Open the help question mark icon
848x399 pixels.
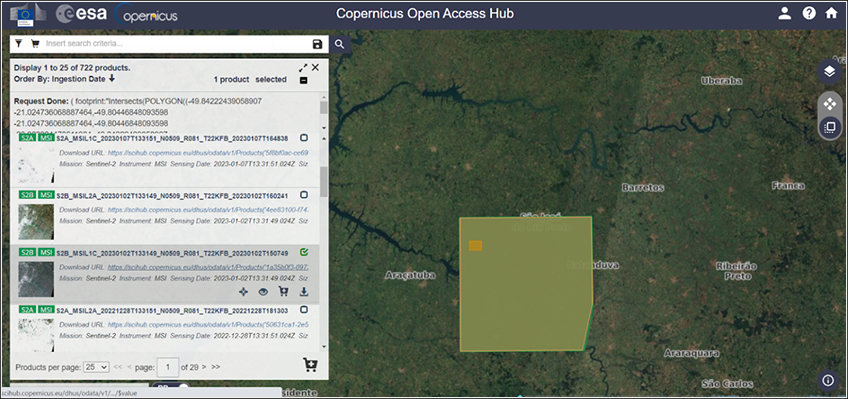click(x=809, y=14)
